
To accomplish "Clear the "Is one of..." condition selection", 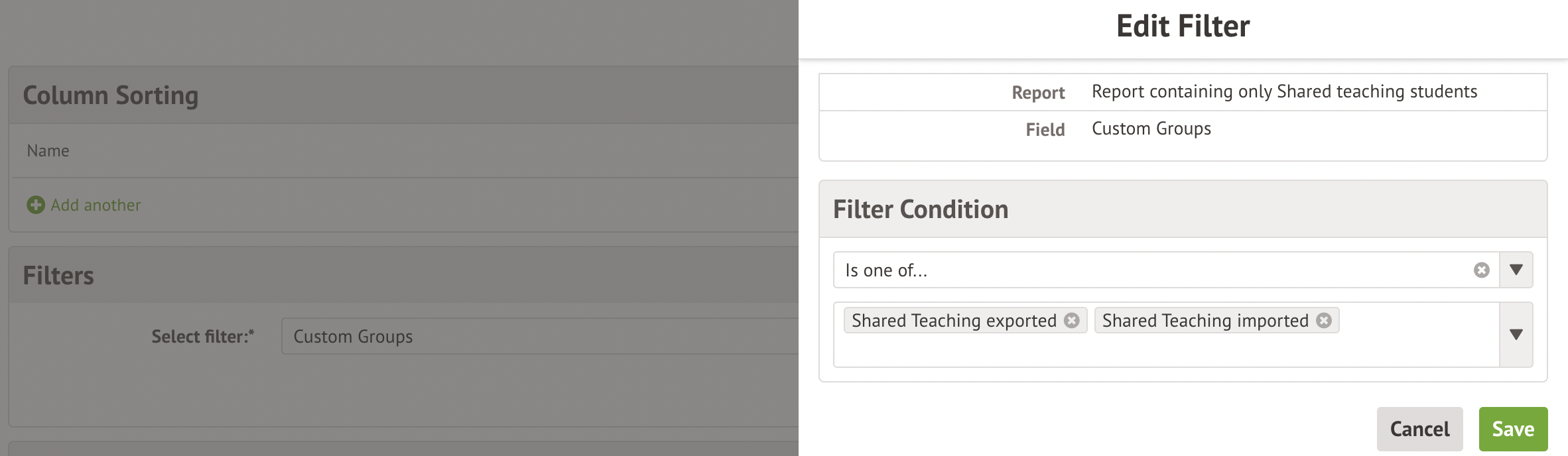I will [x=1481, y=270].
